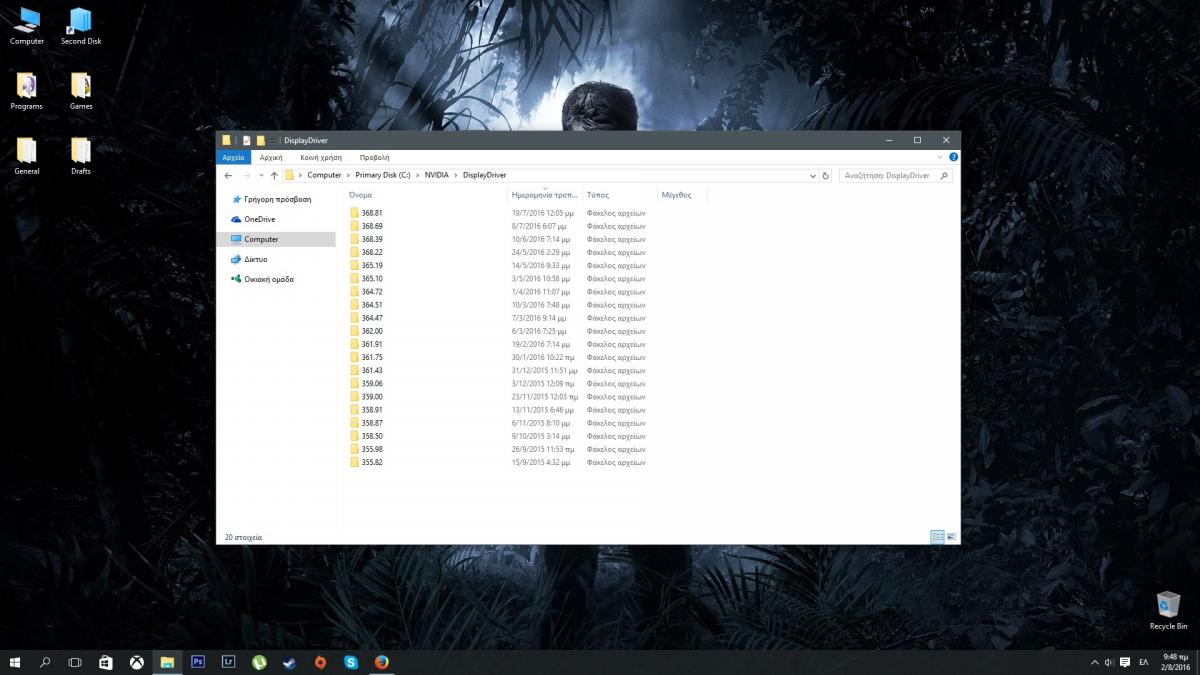
Task: Click NVIDIA in the breadcrumb path
Action: click(x=436, y=176)
